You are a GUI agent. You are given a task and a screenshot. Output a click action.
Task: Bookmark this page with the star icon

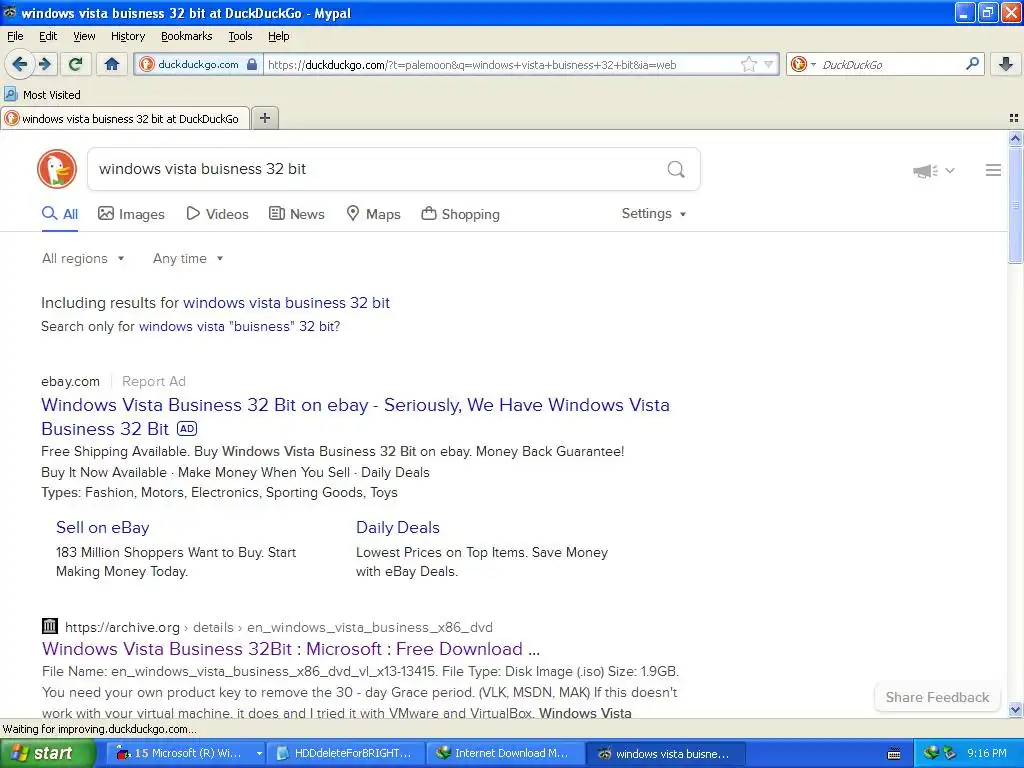tap(748, 64)
